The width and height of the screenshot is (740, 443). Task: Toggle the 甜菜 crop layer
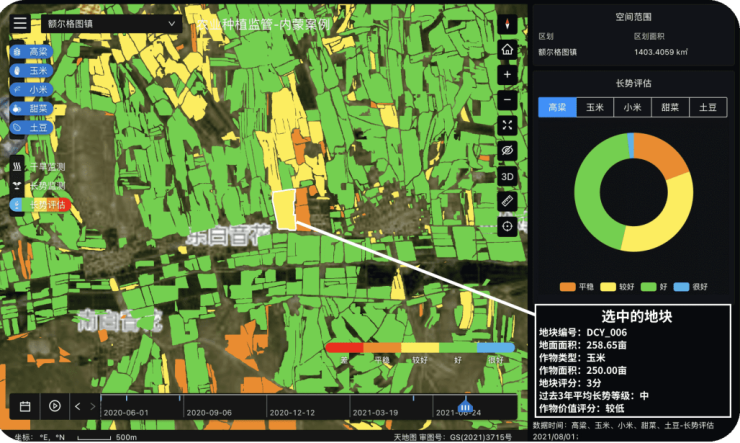[31, 109]
